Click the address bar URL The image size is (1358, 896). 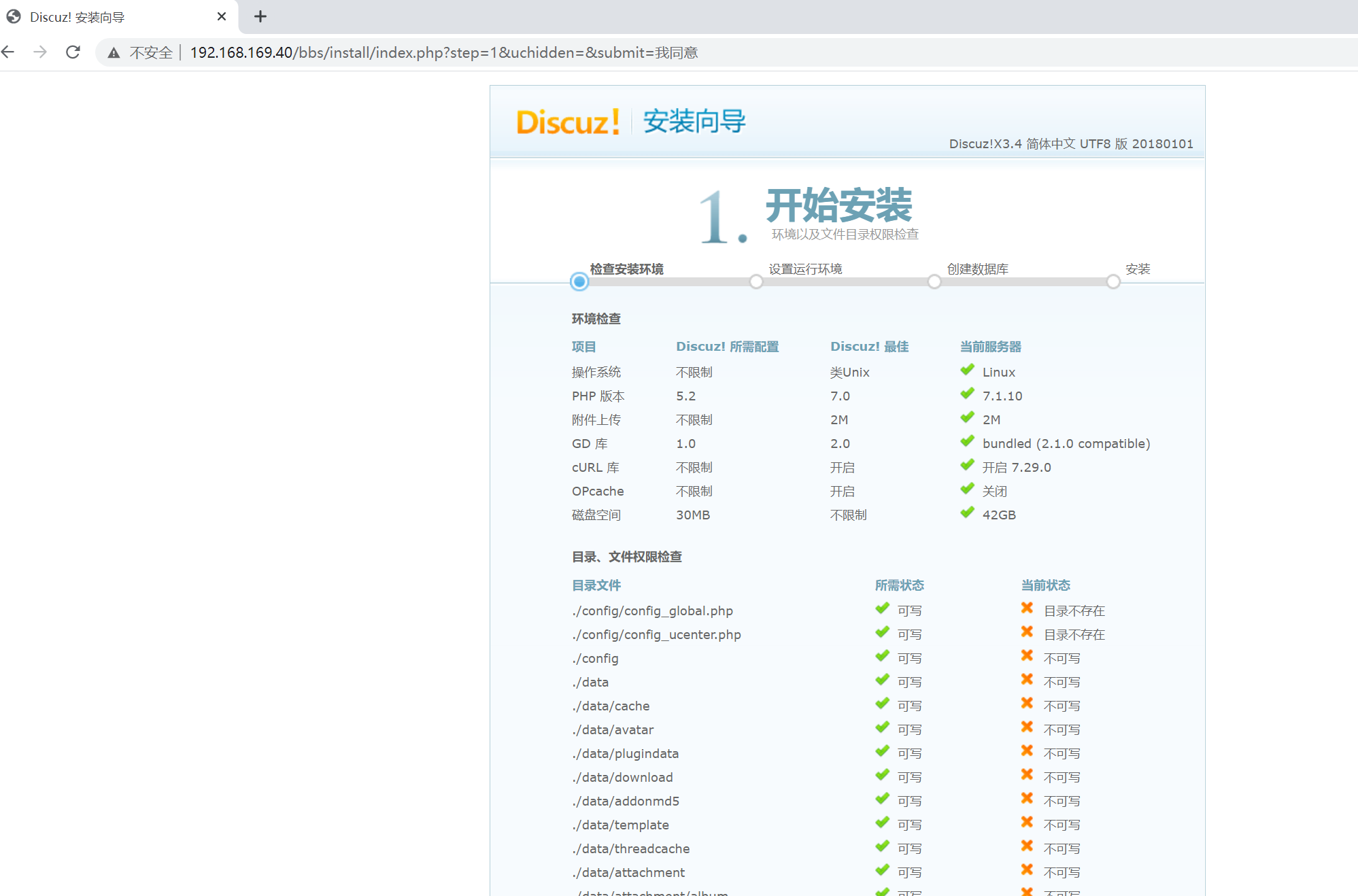tap(443, 53)
